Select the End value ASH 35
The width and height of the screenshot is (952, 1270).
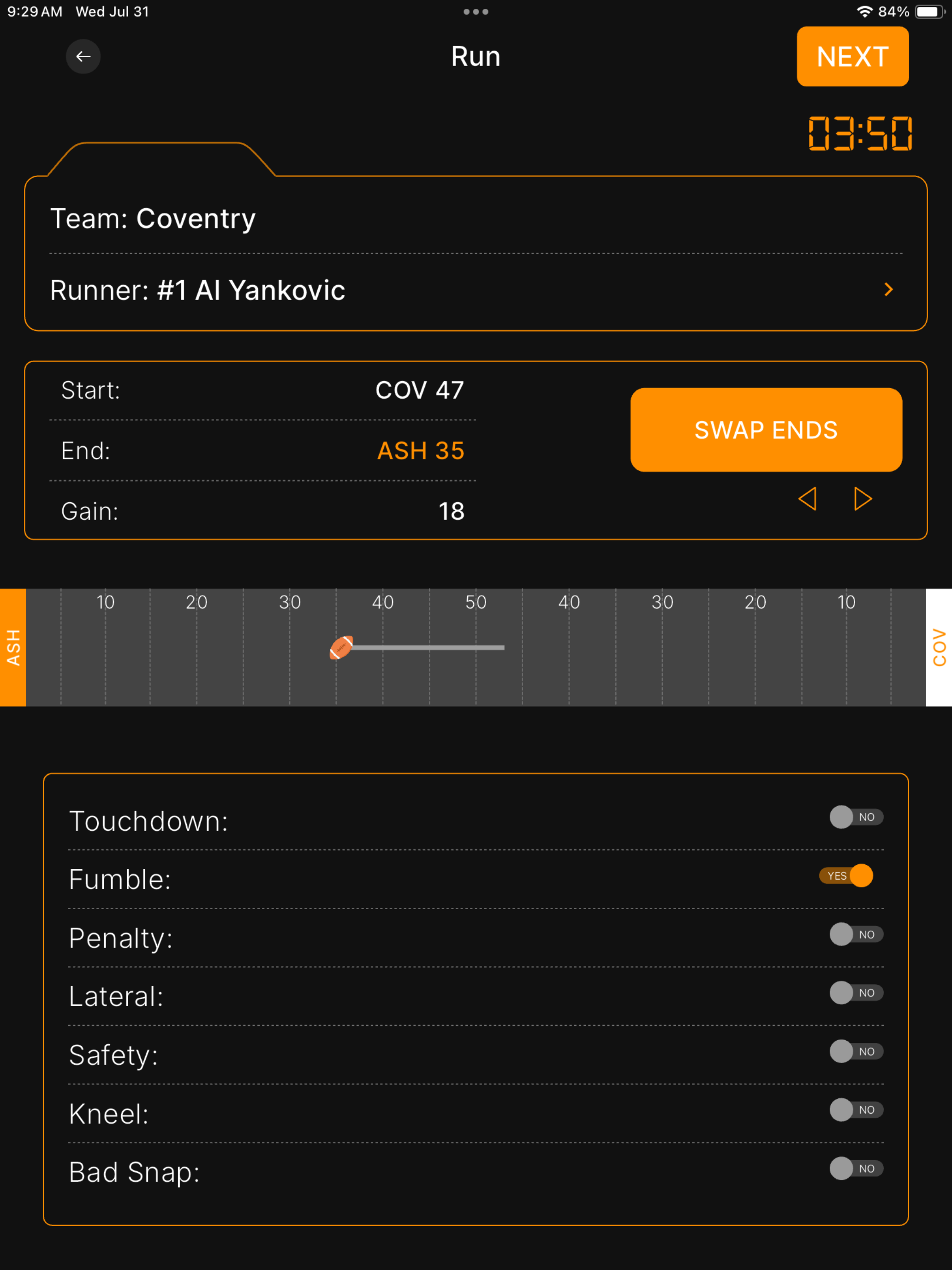[x=421, y=451]
